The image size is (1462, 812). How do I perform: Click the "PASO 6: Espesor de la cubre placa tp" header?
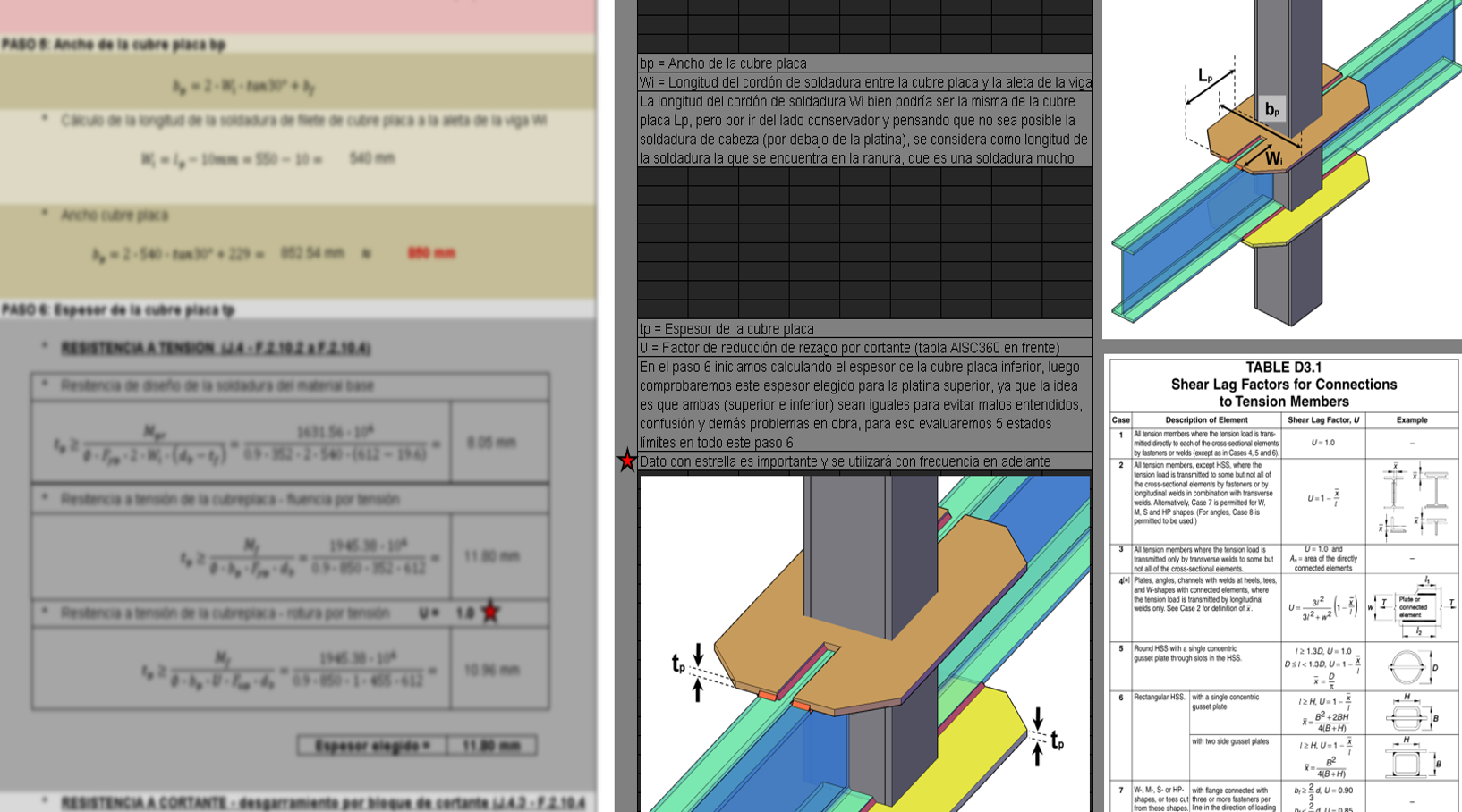pos(118,310)
